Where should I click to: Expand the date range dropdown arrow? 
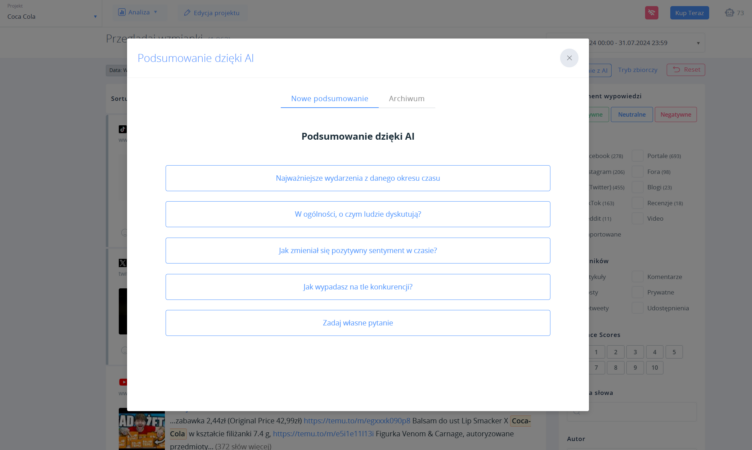click(698, 44)
